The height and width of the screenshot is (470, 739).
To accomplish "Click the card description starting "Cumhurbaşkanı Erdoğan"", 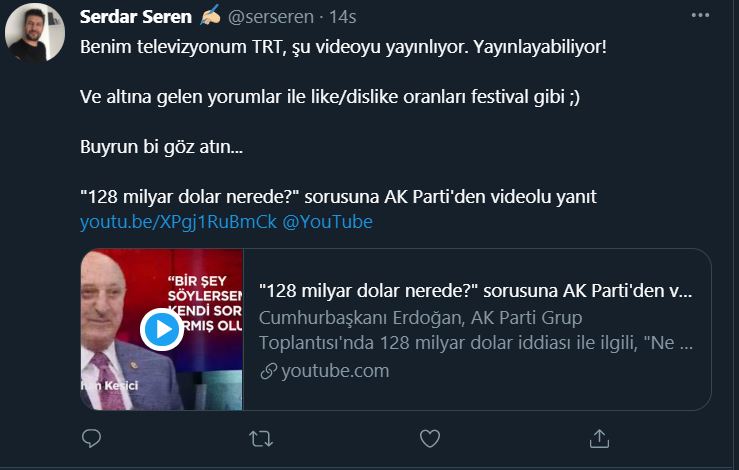I will [x=475, y=331].
